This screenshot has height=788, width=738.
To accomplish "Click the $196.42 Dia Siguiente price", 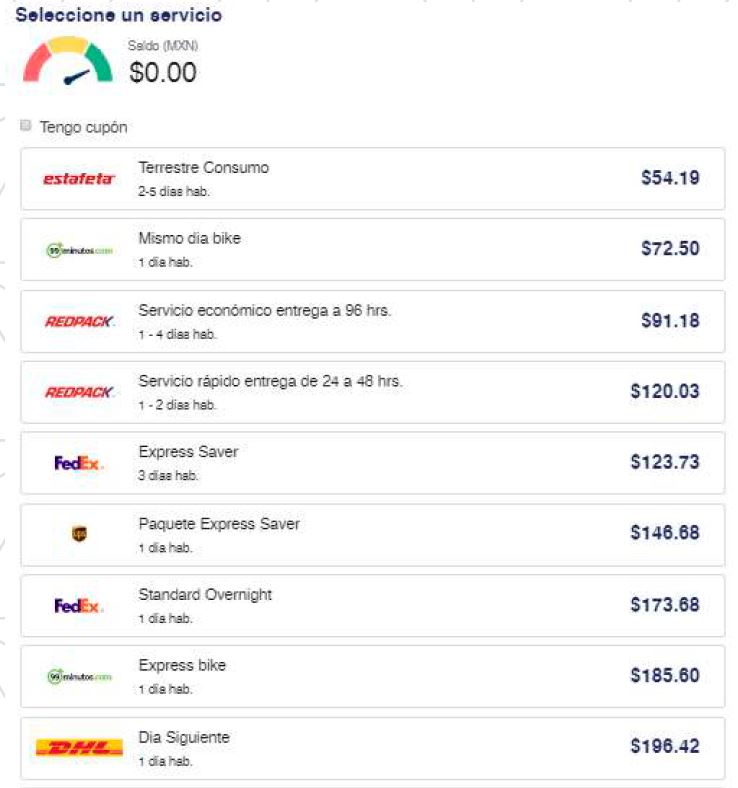I will coord(665,746).
